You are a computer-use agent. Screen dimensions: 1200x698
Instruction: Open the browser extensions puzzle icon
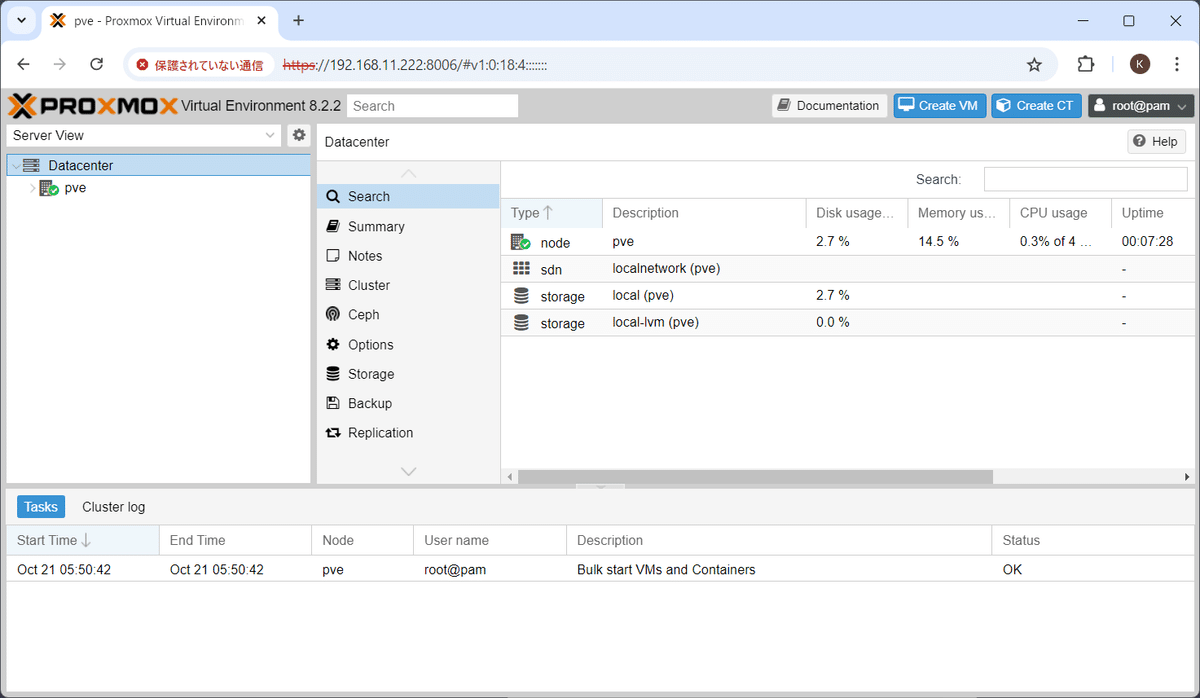pyautogui.click(x=1086, y=64)
